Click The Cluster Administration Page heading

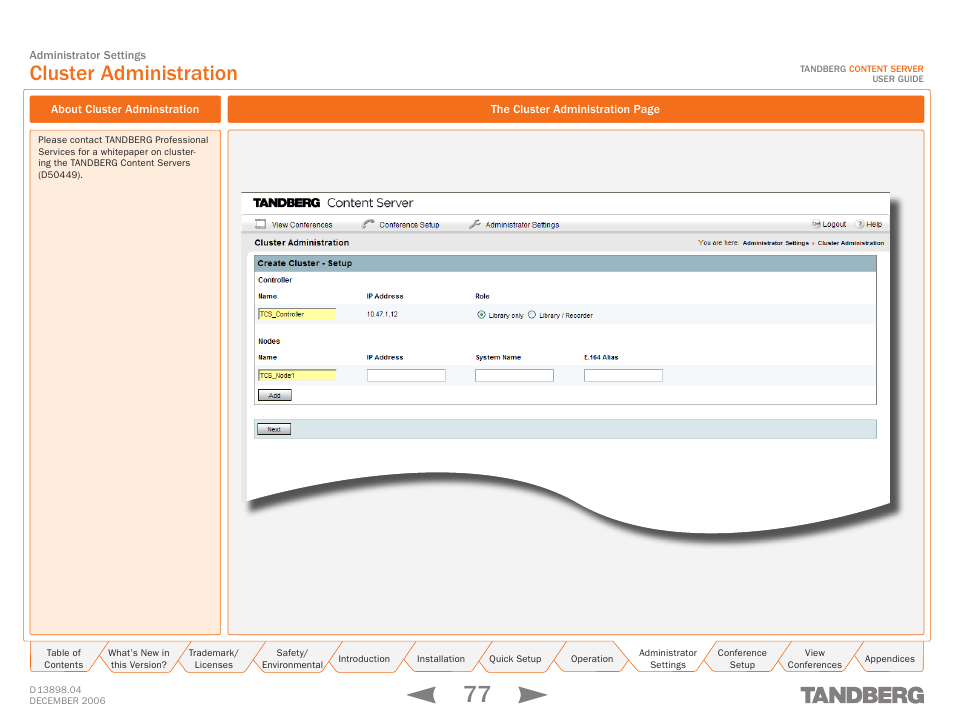tap(576, 109)
